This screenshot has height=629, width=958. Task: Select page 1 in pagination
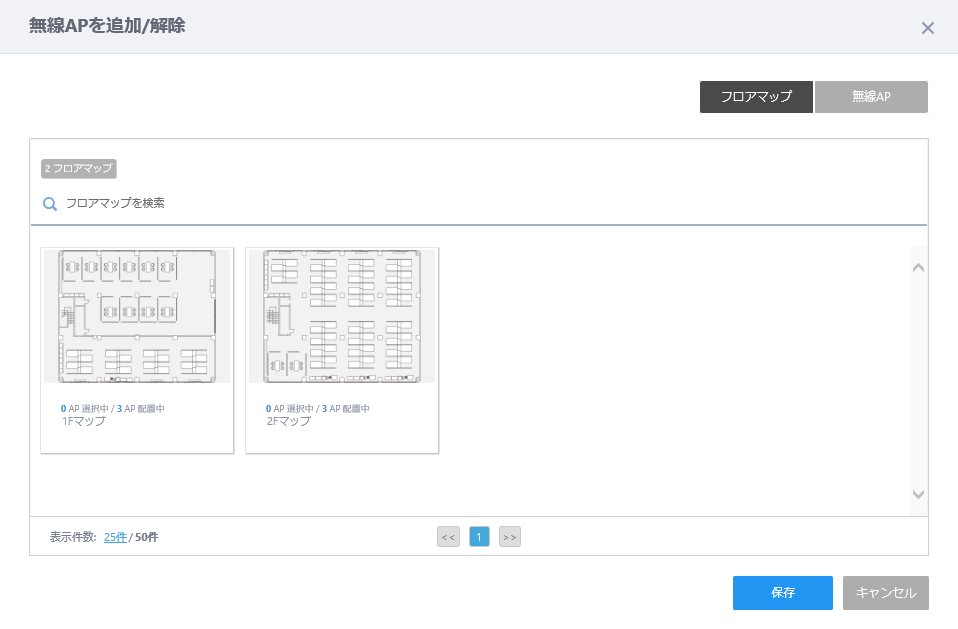coord(479,537)
